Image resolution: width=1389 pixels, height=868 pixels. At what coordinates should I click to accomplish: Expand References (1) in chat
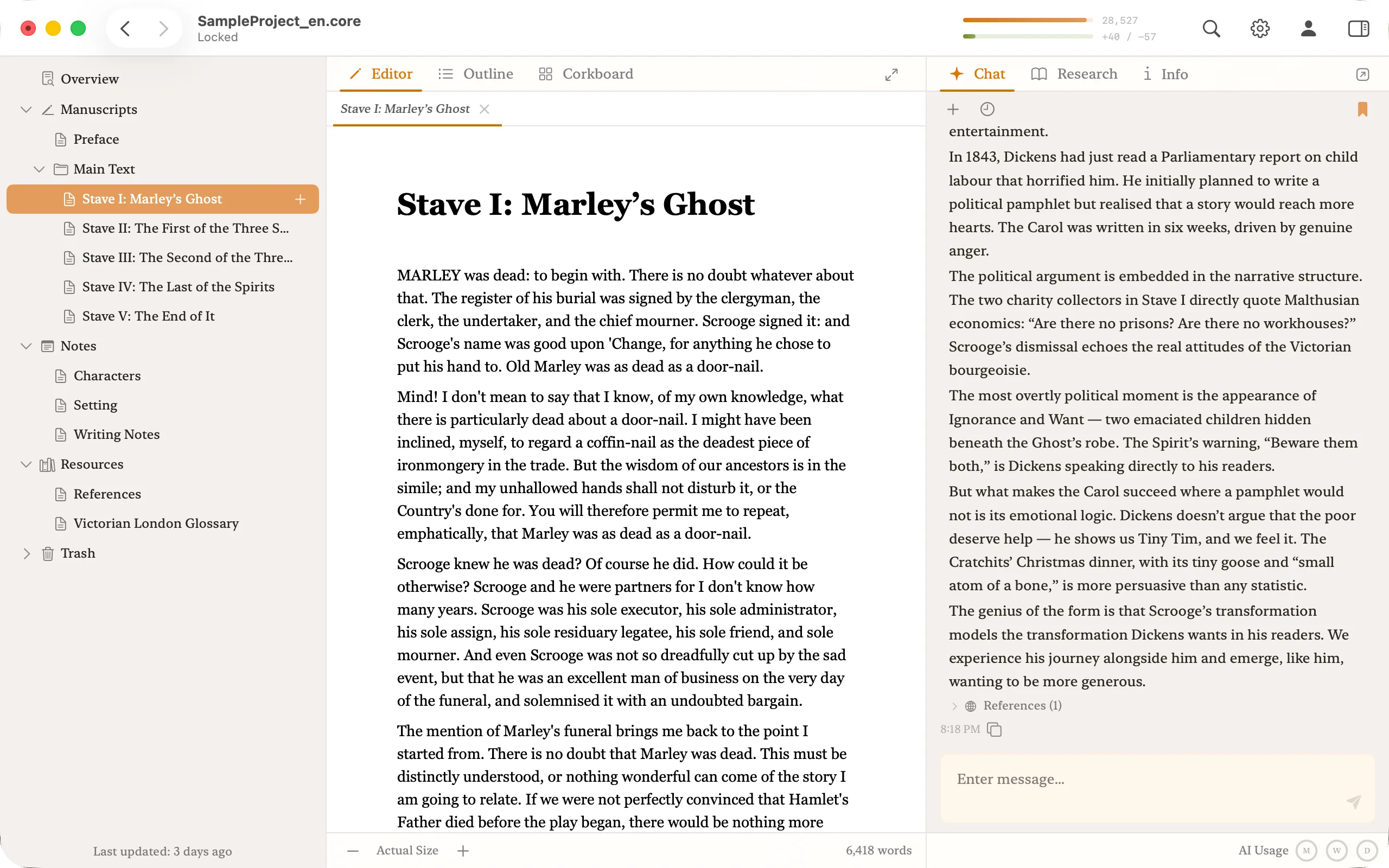click(x=954, y=706)
